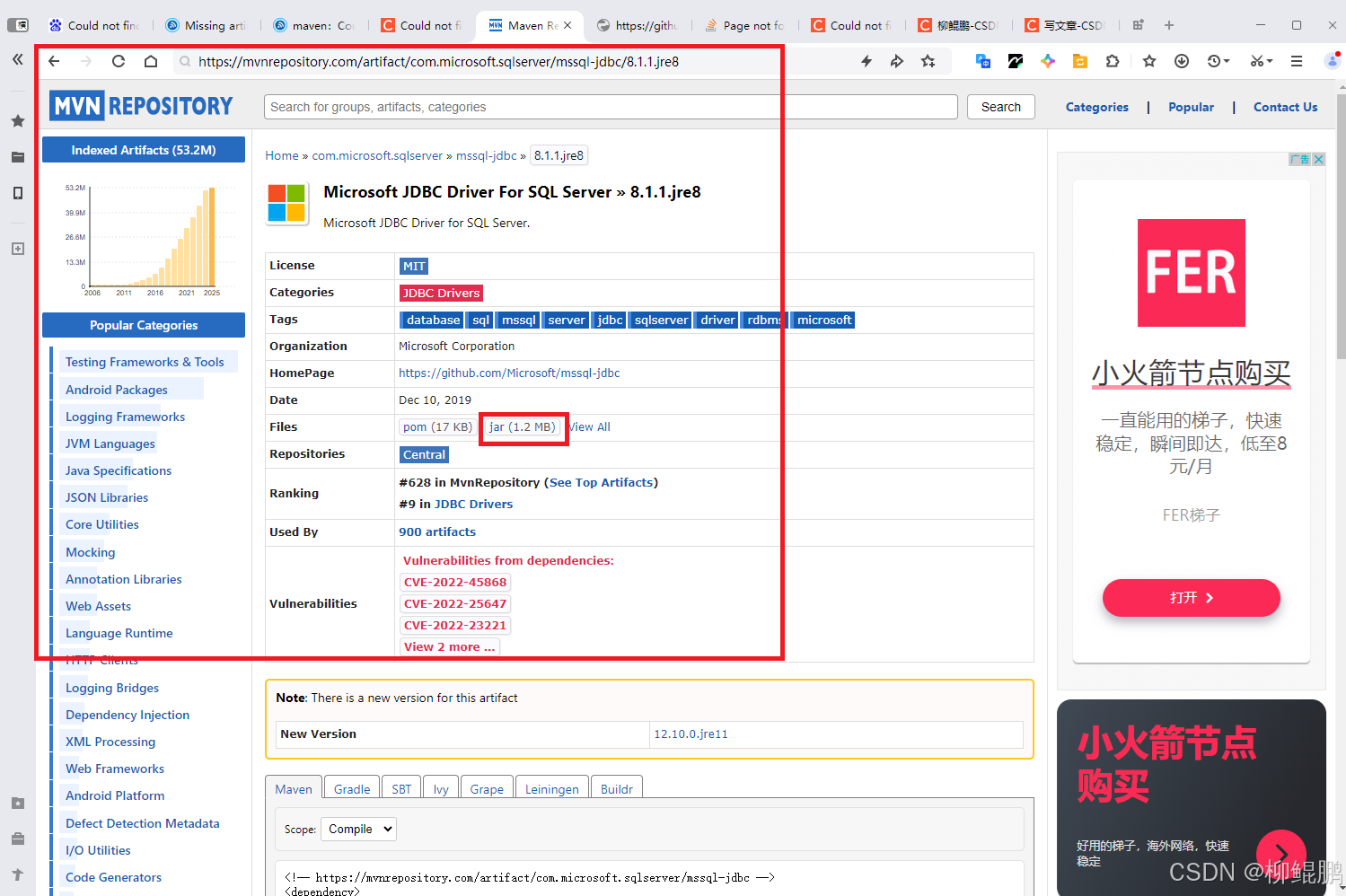Click the Search button
This screenshot has width=1346, height=896.
[x=1001, y=107]
